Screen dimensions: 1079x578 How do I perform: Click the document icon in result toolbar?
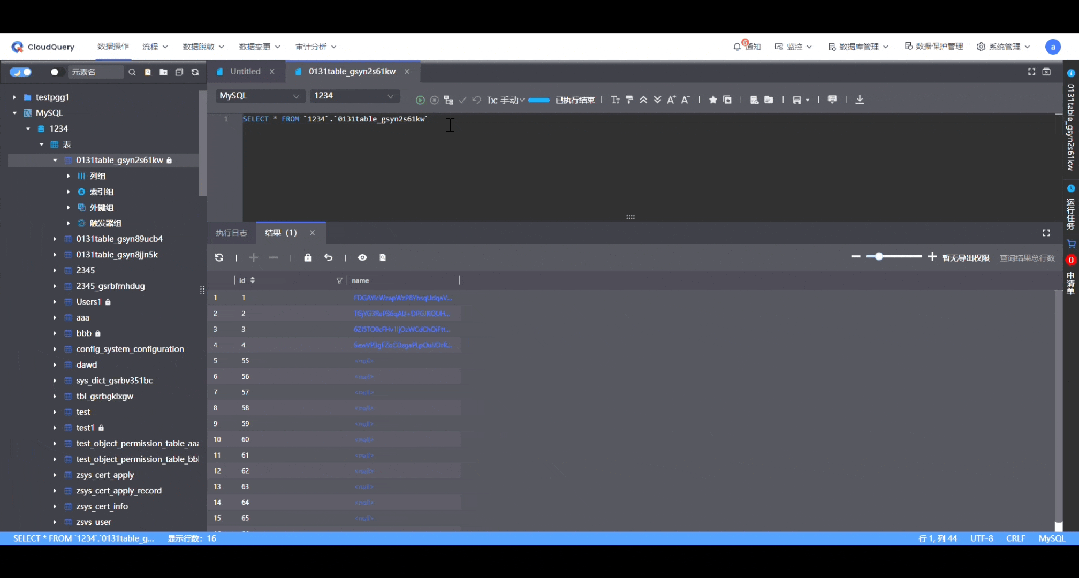[383, 257]
